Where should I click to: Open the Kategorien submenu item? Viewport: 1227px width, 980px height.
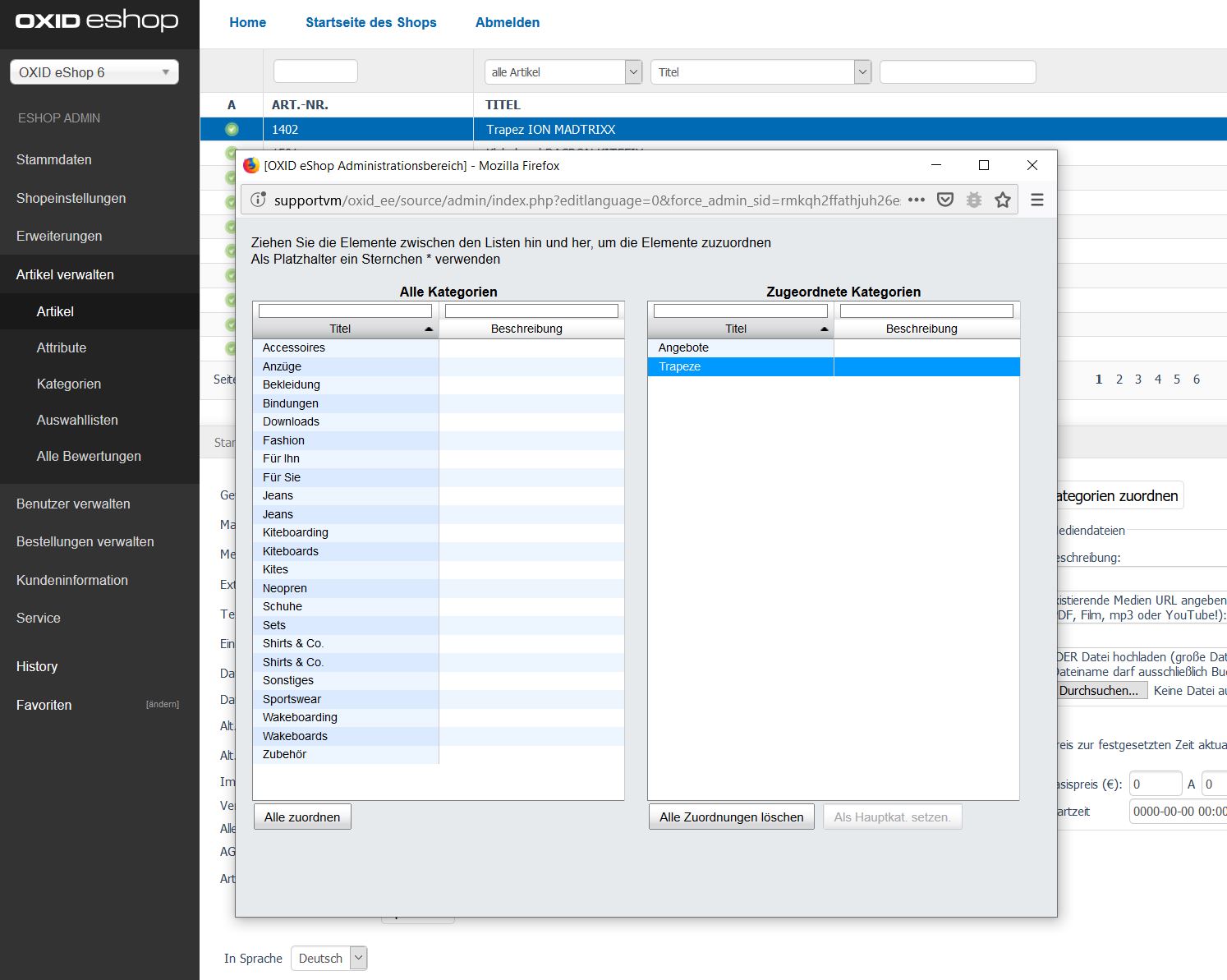(69, 384)
